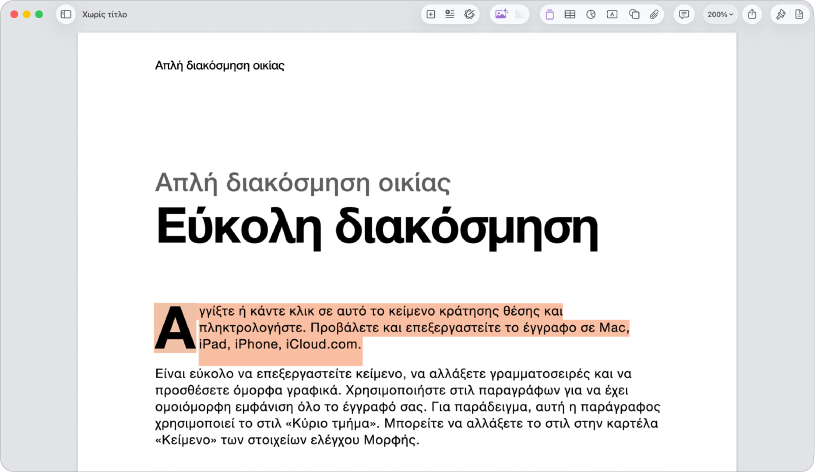817x473 pixels.
Task: Insert a shape from the toolbar
Action: pos(634,15)
